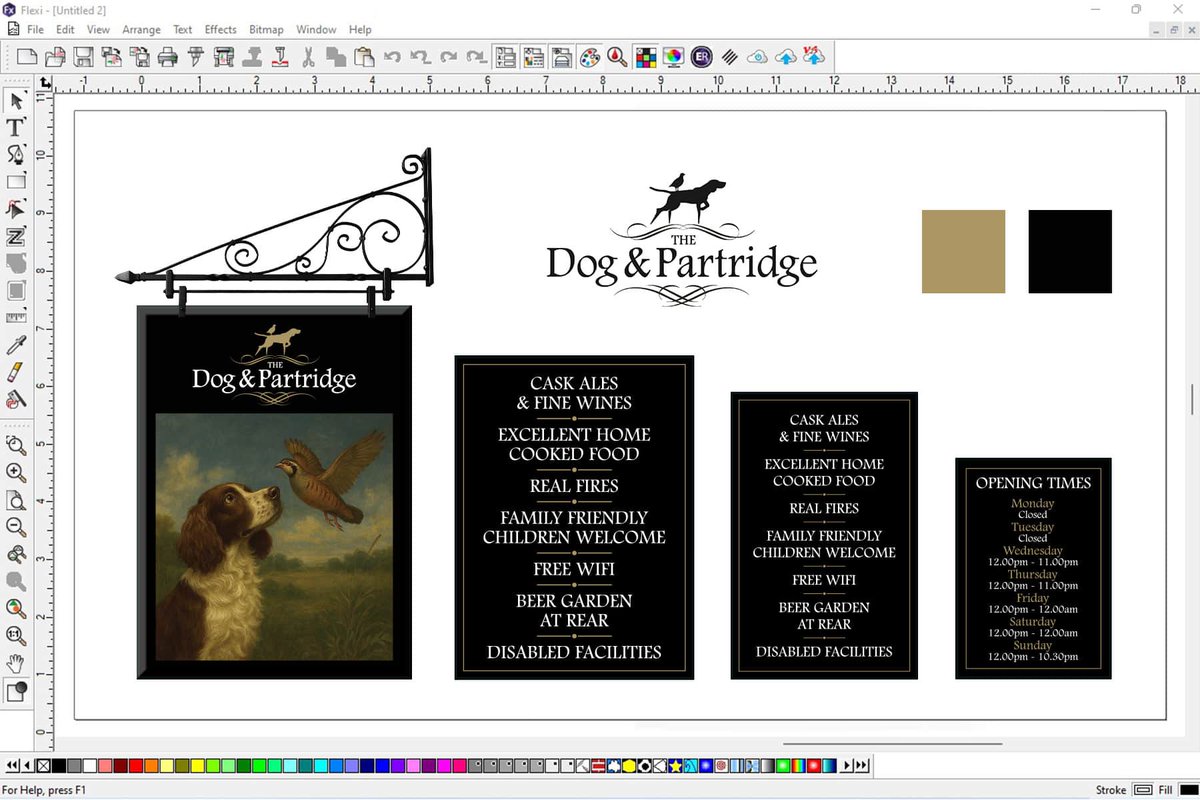Image resolution: width=1200 pixels, height=800 pixels.
Task: Open the Bitmap menu
Action: click(265, 30)
